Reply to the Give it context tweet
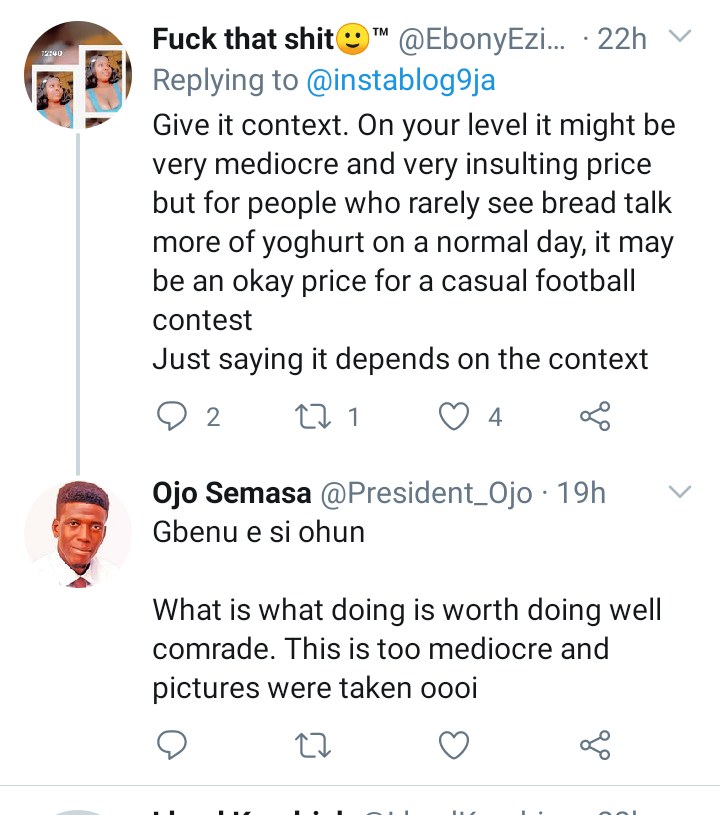720x815 pixels. (x=174, y=415)
